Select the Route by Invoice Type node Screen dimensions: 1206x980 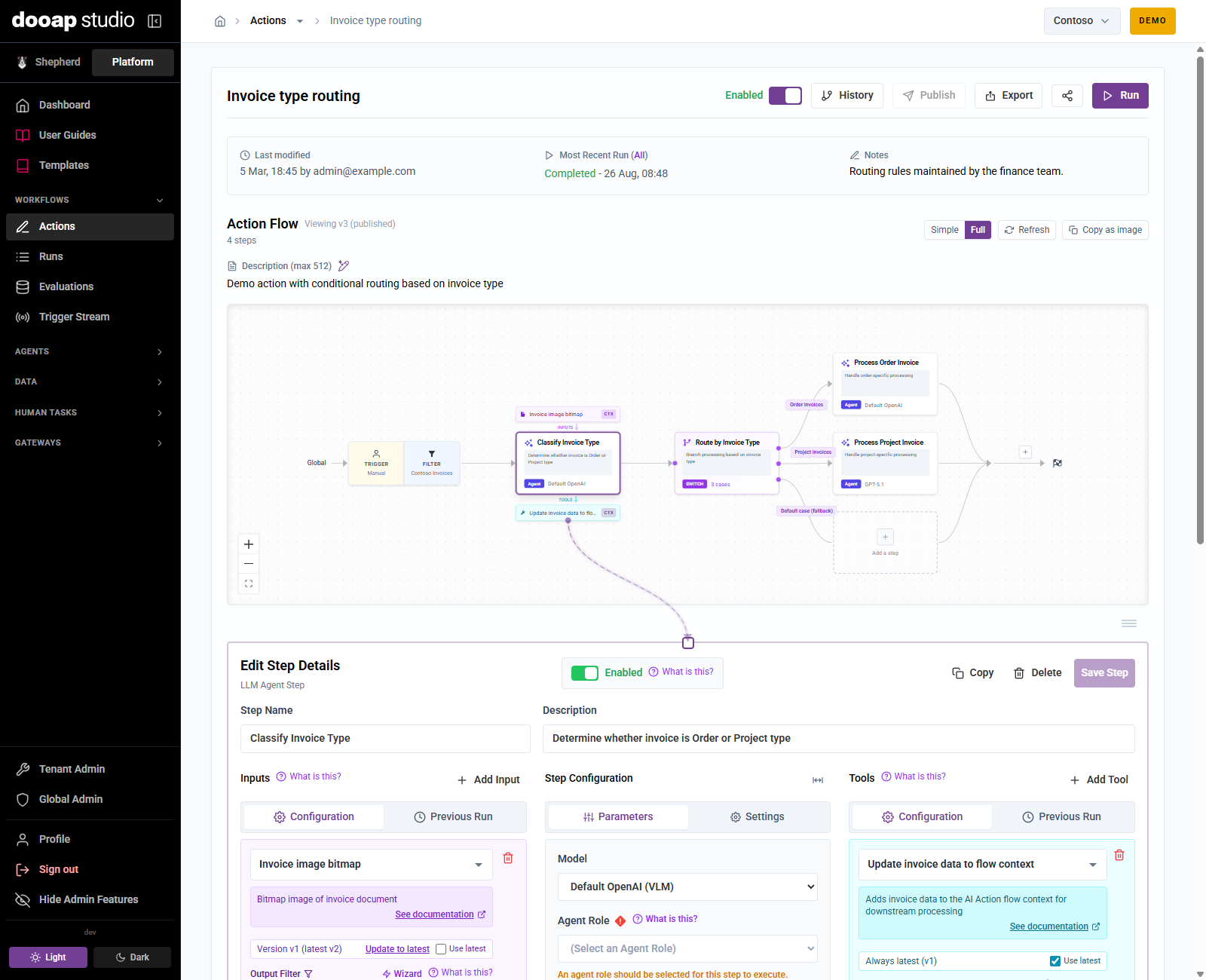tap(727, 463)
